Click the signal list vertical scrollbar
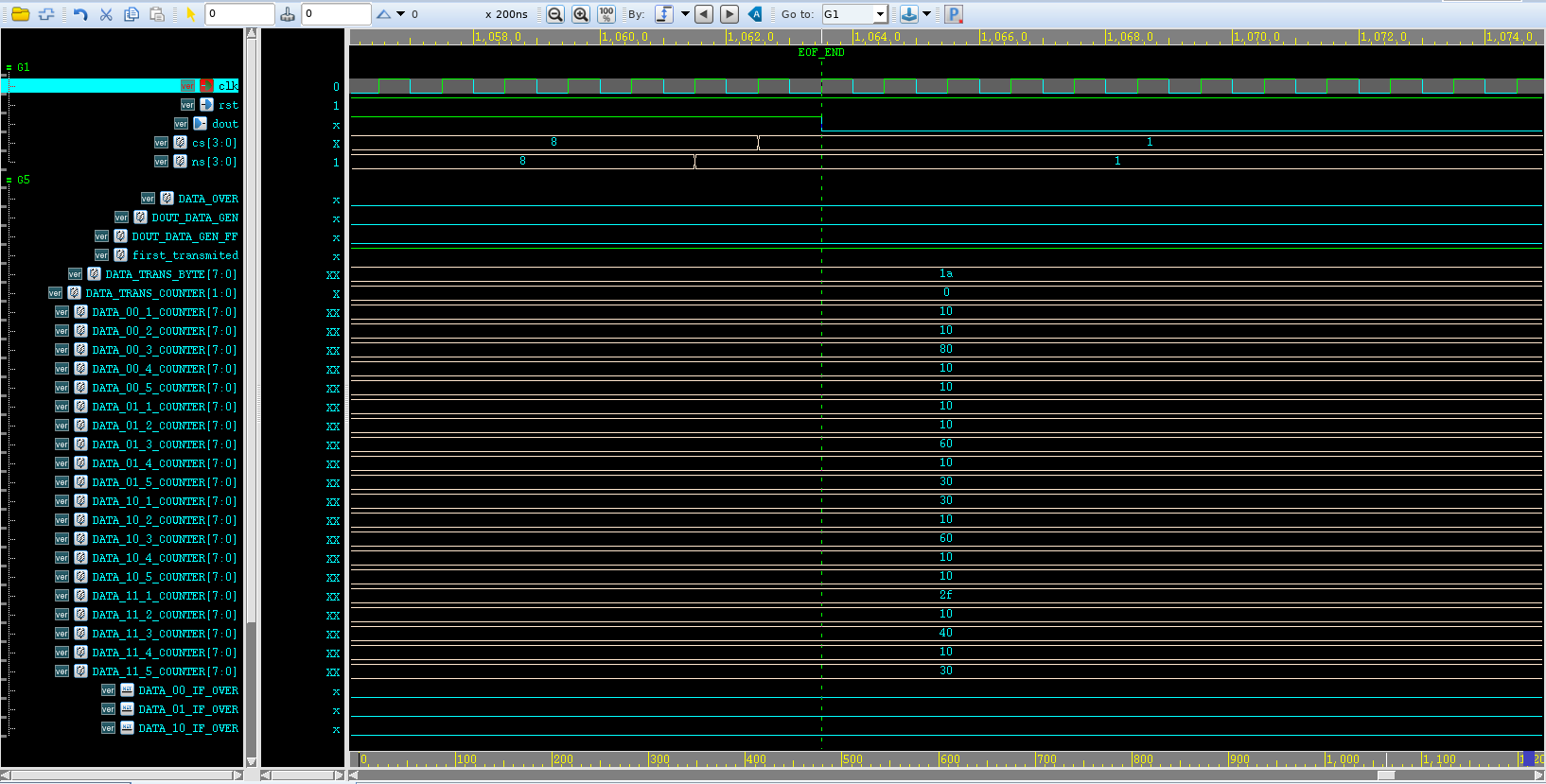Image resolution: width=1546 pixels, height=784 pixels. pos(251,397)
